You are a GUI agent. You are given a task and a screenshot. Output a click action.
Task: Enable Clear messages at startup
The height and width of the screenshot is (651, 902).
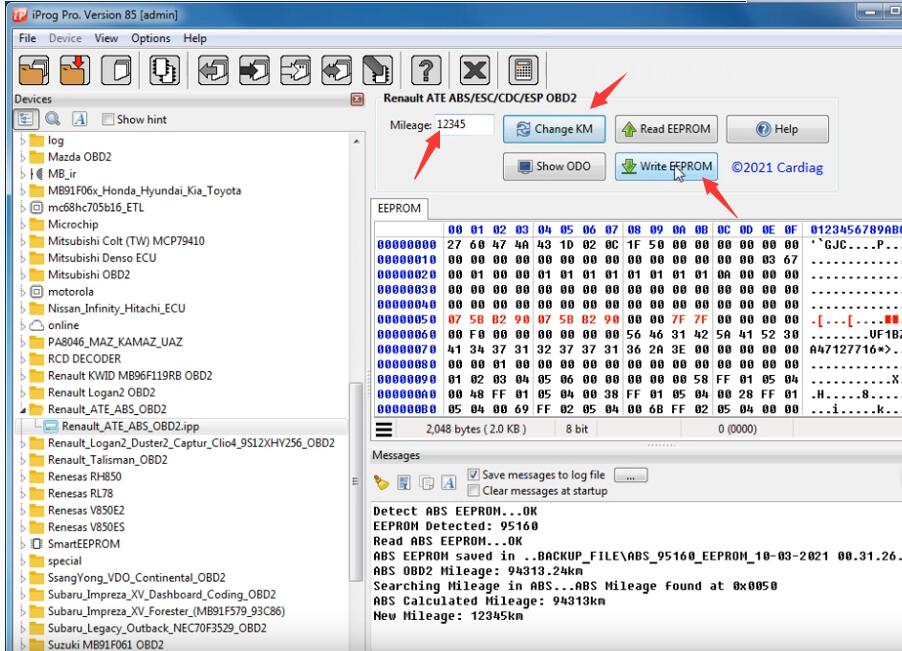click(x=473, y=491)
